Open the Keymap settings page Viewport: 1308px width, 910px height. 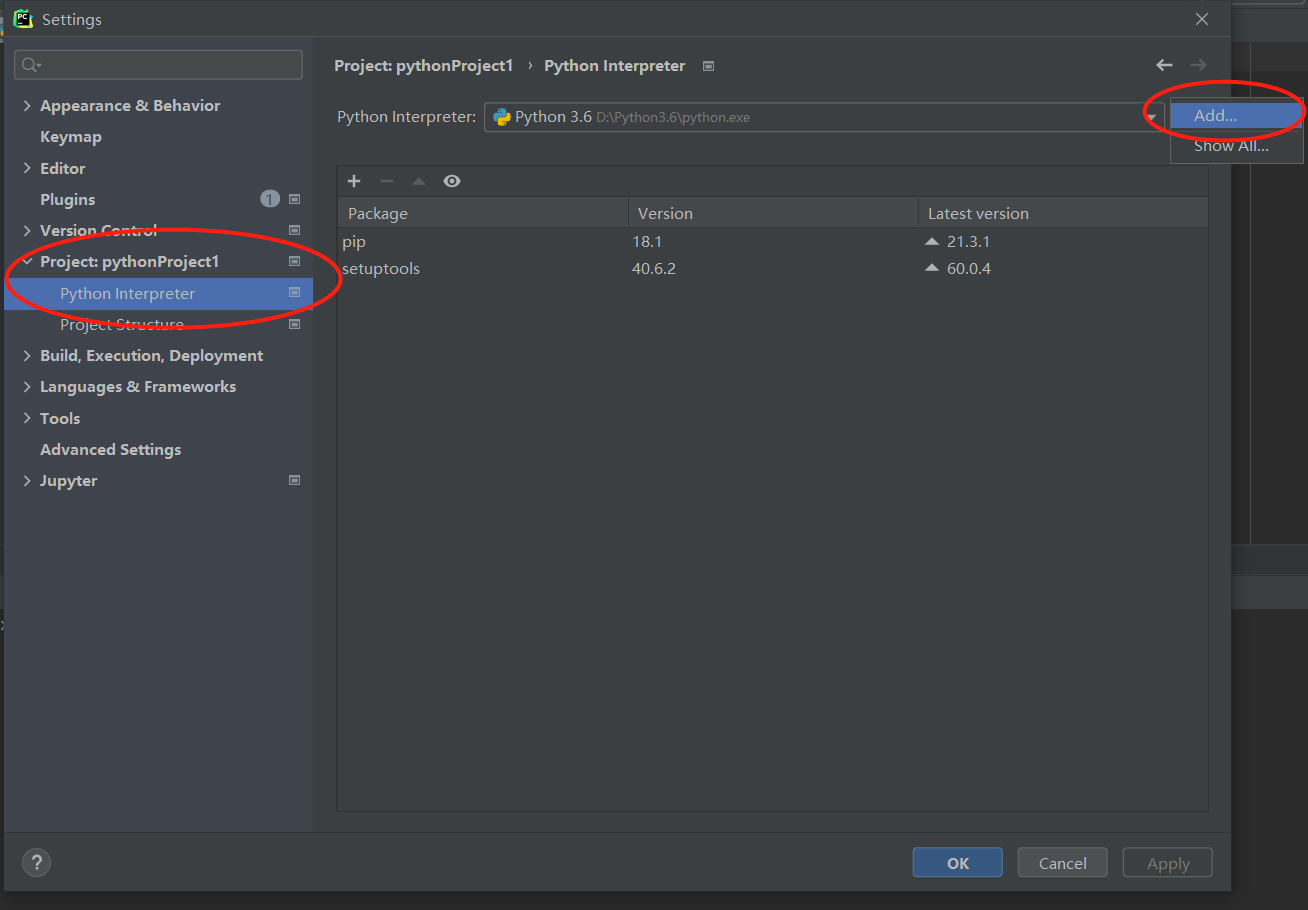point(71,136)
